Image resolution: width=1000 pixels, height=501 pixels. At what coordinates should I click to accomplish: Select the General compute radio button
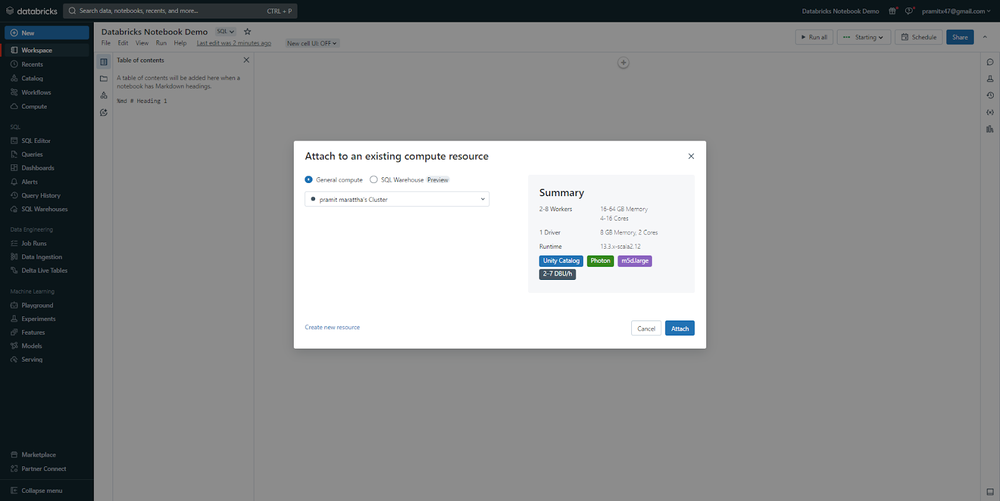point(309,180)
